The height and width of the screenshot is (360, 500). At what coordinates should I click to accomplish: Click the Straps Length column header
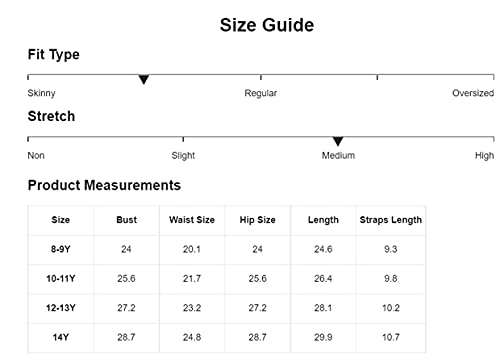coord(391,220)
